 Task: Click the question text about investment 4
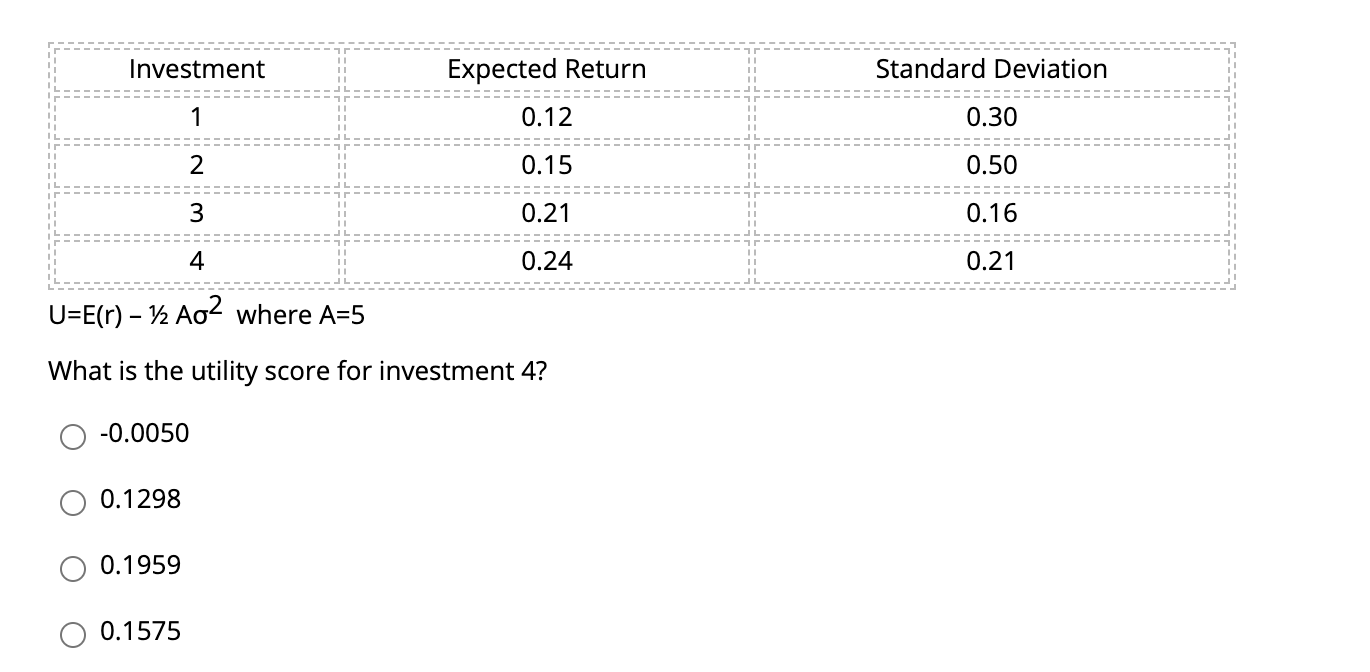tap(297, 370)
